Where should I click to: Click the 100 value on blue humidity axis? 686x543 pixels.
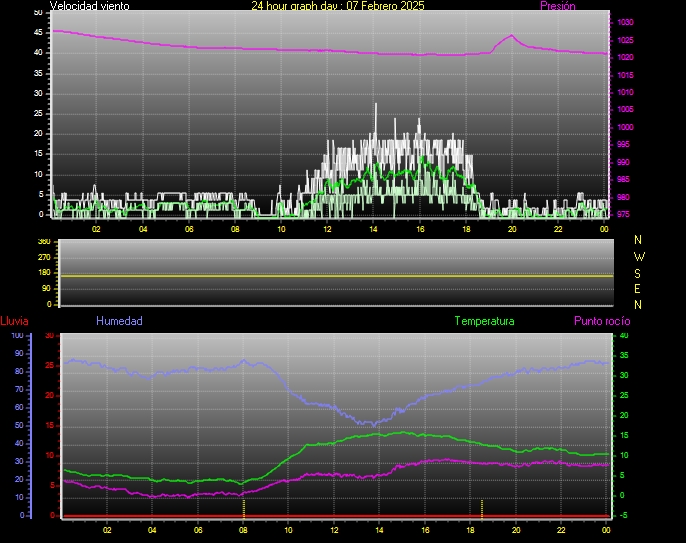(x=18, y=336)
